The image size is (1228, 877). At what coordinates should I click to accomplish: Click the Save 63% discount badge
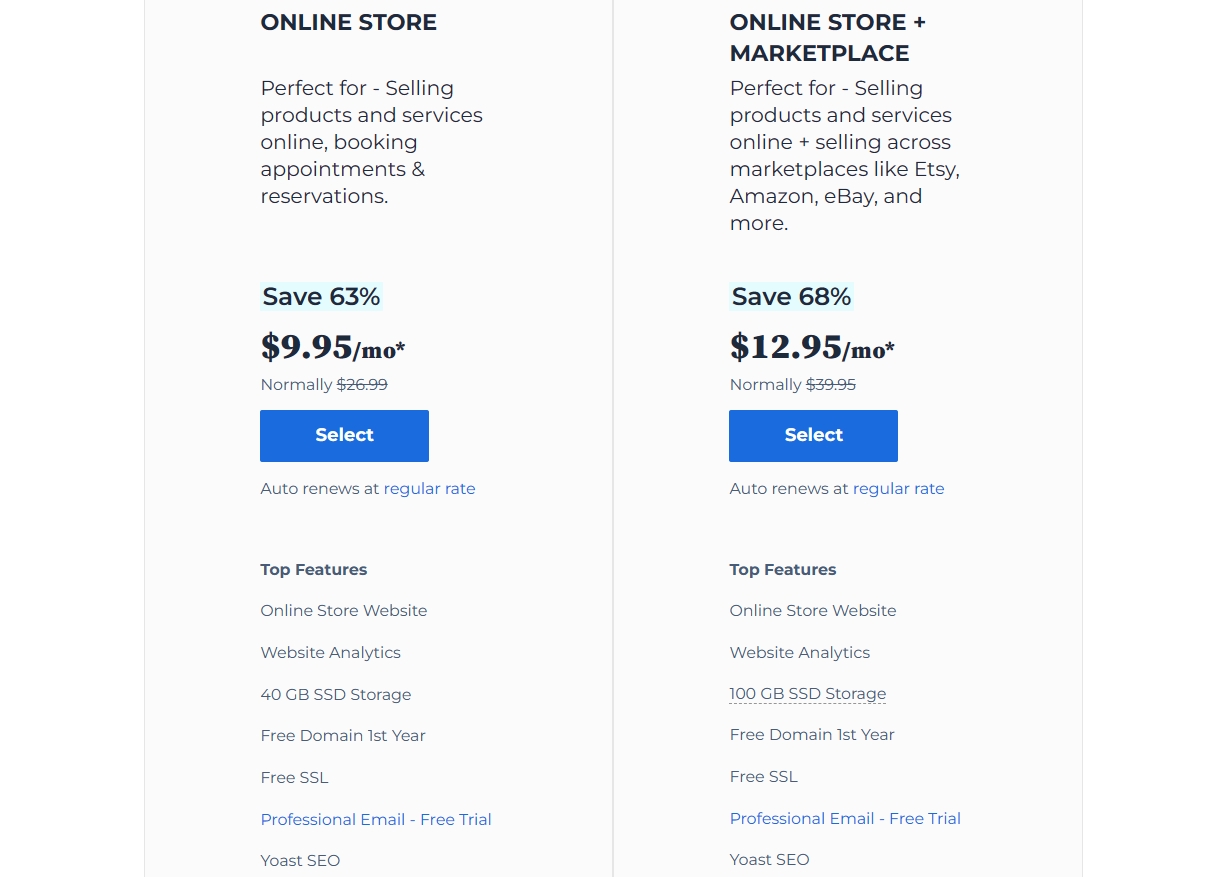click(x=321, y=297)
